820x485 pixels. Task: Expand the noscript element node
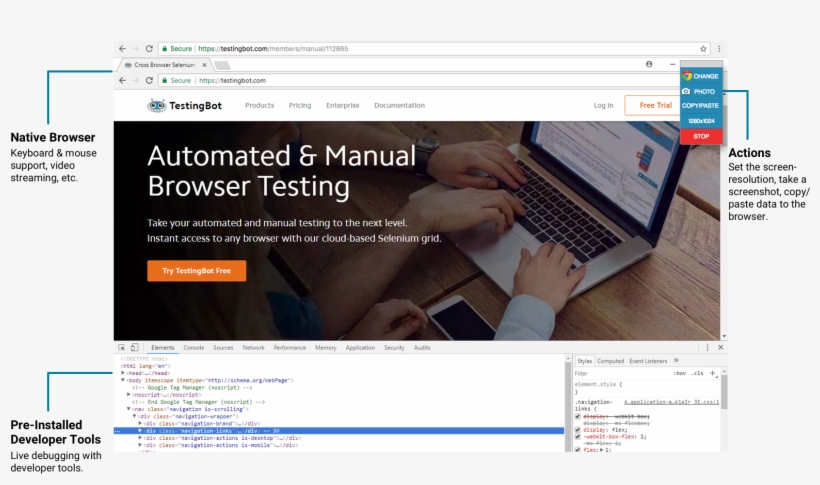coord(129,394)
